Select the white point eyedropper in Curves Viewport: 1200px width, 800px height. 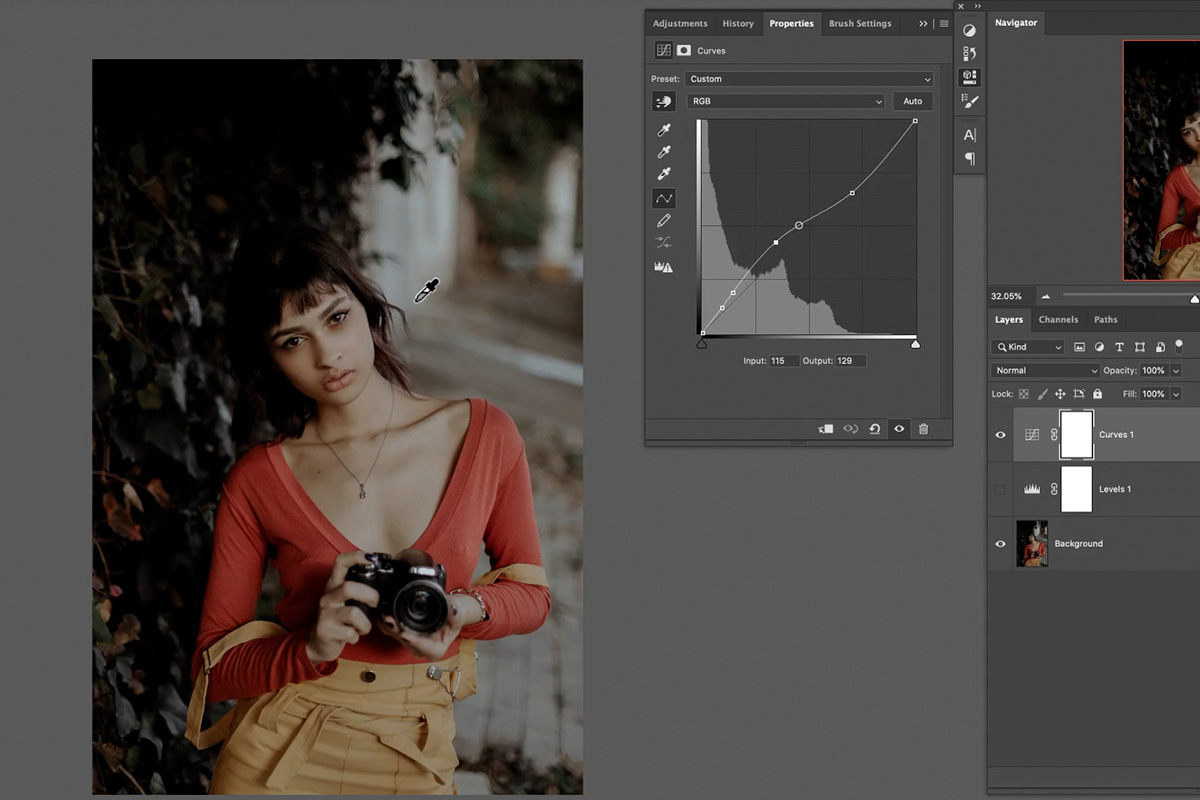point(663,170)
